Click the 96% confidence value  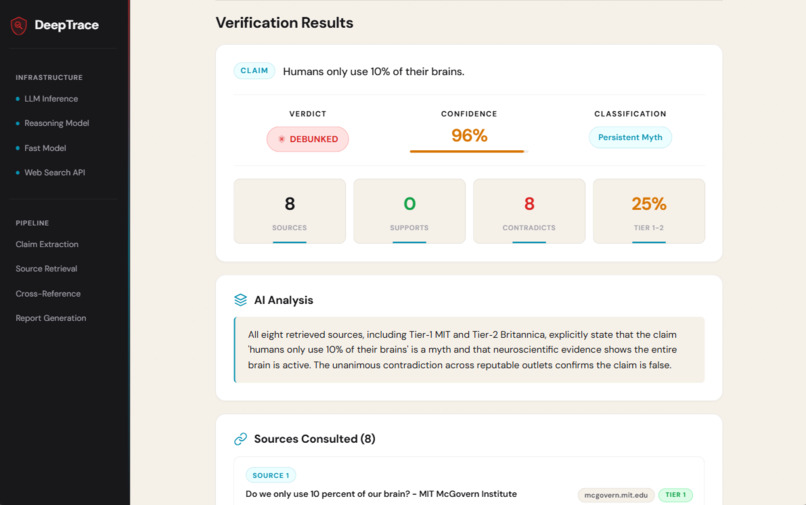469,136
